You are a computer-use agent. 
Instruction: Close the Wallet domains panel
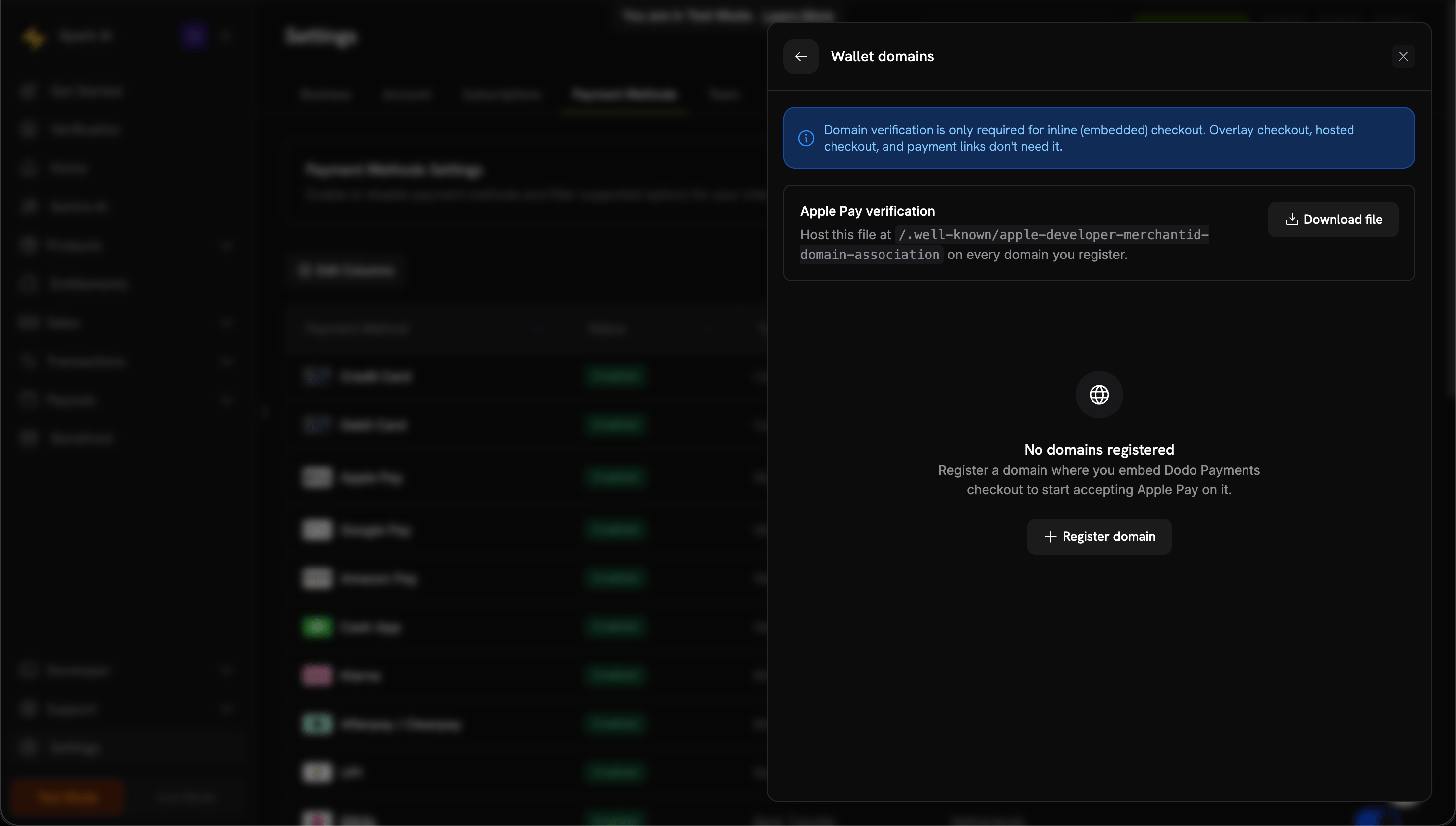[x=1403, y=56]
